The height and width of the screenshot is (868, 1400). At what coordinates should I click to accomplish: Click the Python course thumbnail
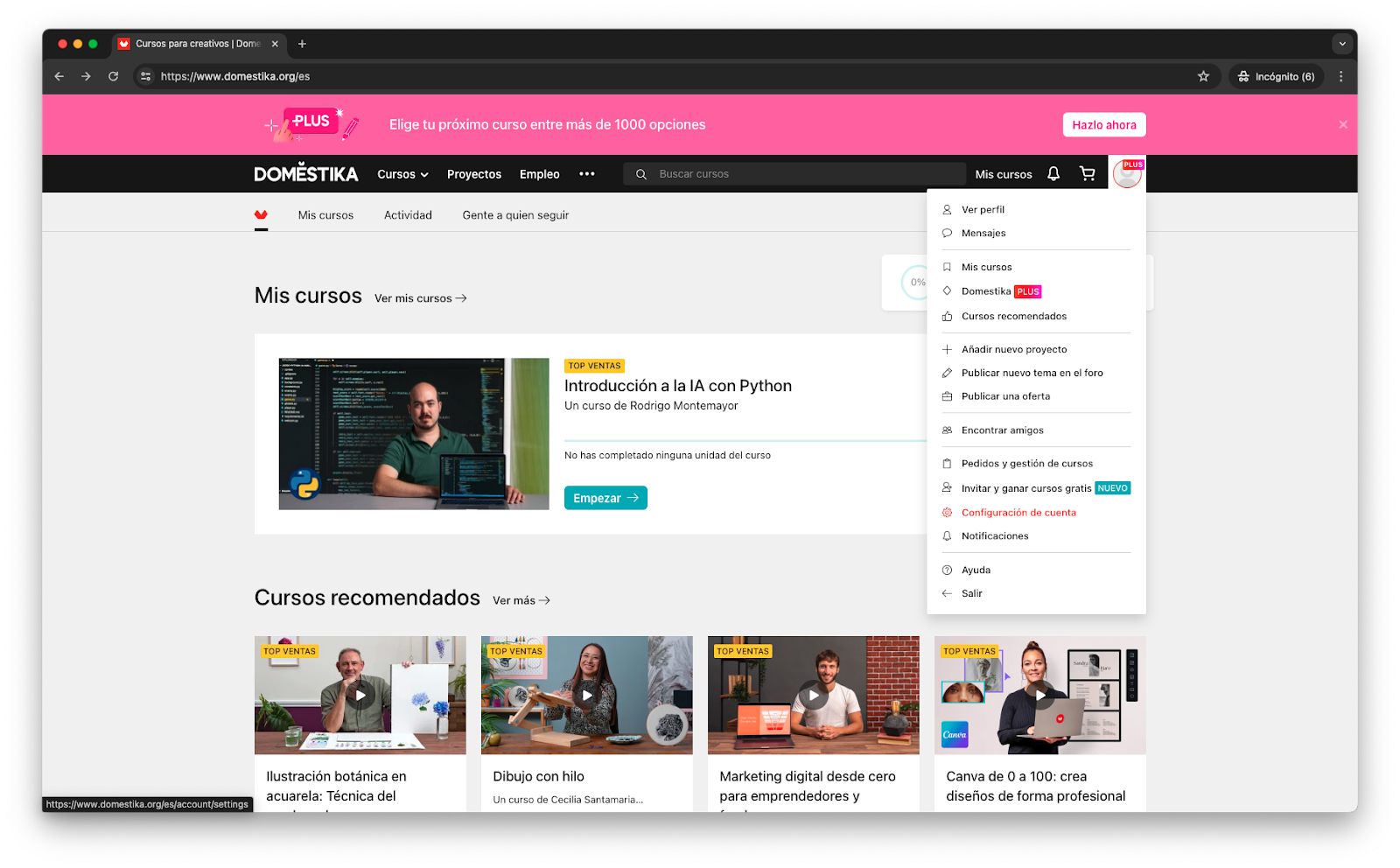[x=414, y=434]
